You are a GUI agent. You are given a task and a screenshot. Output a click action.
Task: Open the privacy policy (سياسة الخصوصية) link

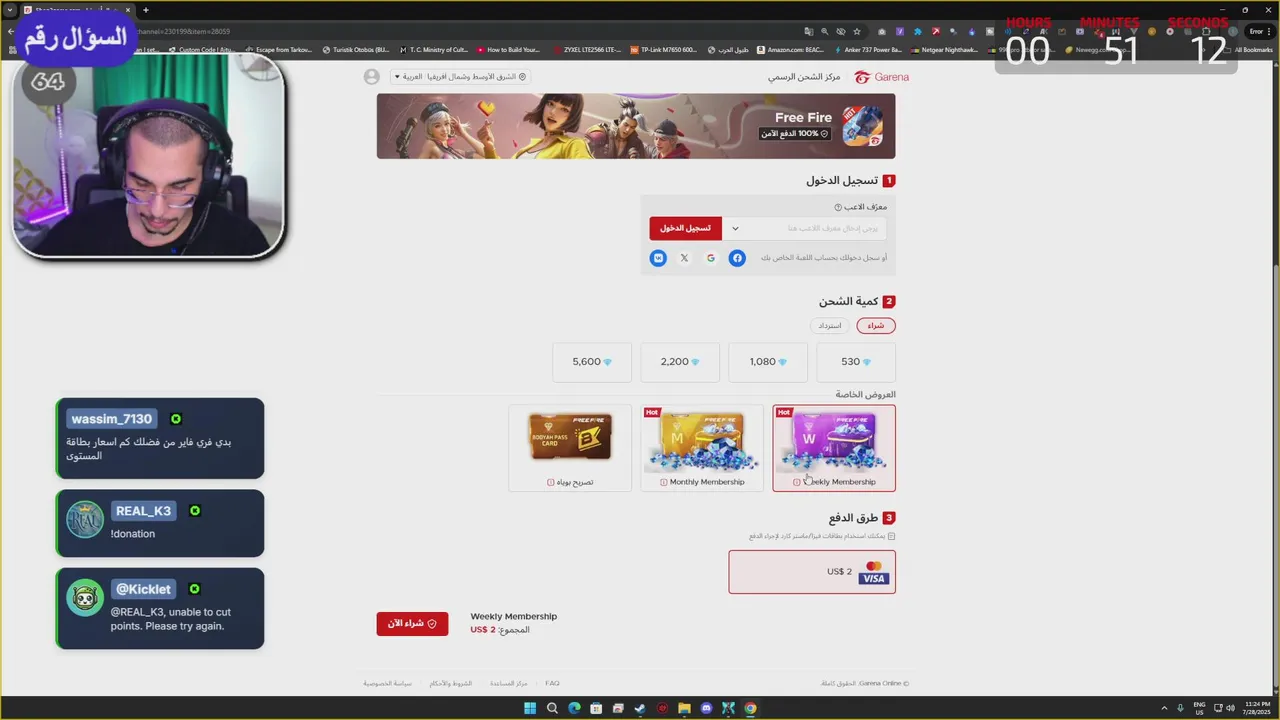(x=387, y=684)
